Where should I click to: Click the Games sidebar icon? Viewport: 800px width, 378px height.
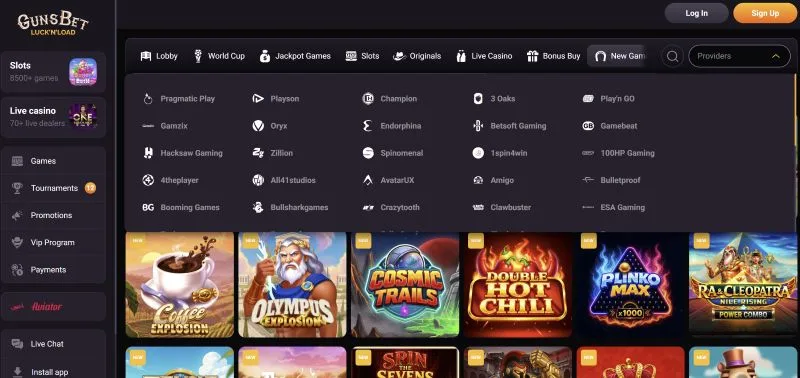pyautogui.click(x=17, y=161)
